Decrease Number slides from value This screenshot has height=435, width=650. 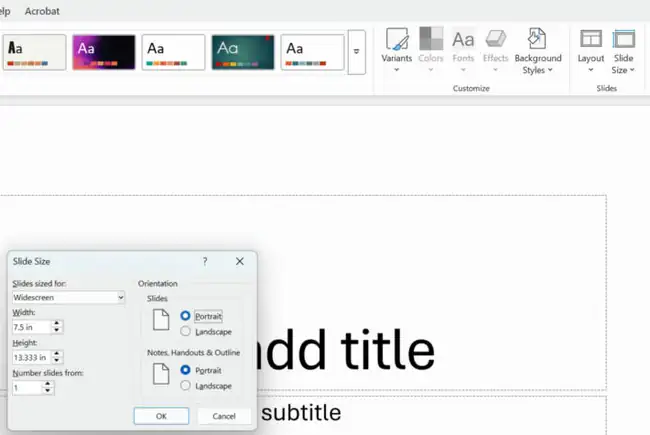(48, 391)
